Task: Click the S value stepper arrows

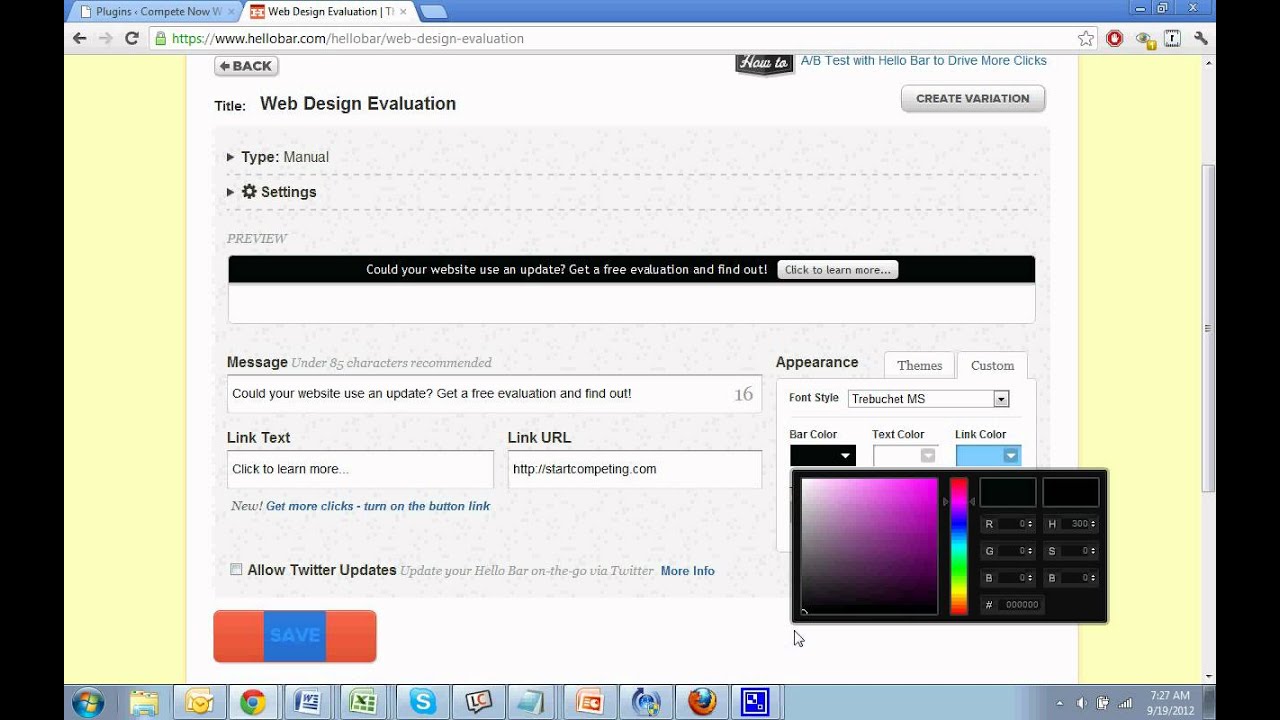Action: 1093,551
